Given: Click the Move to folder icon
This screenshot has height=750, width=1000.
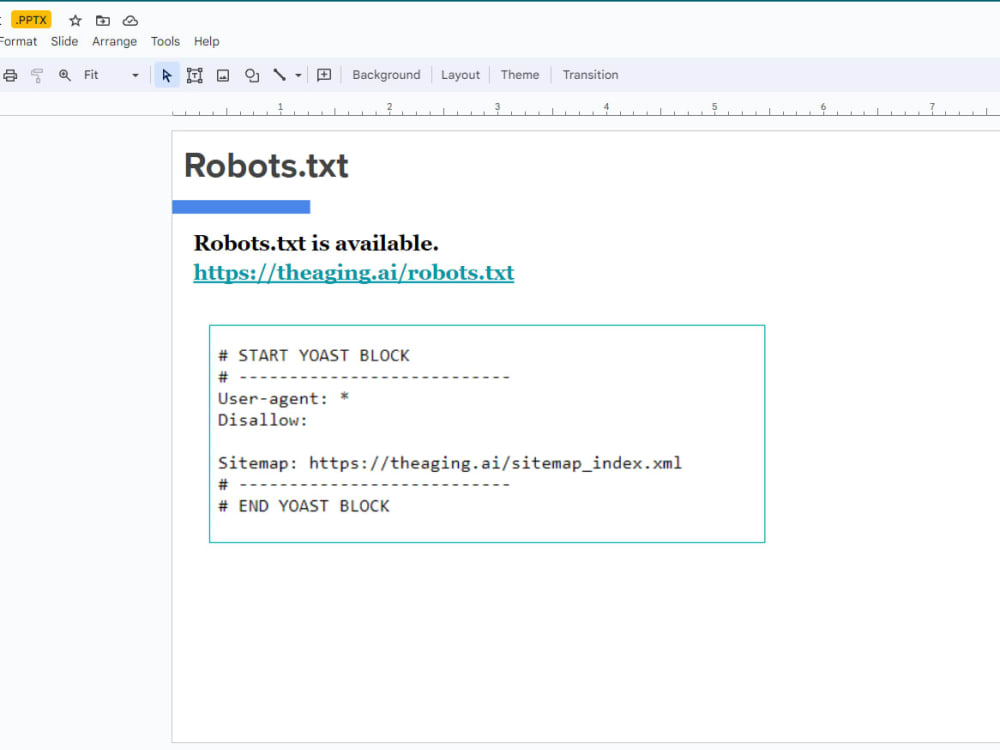Looking at the screenshot, I should click(103, 20).
